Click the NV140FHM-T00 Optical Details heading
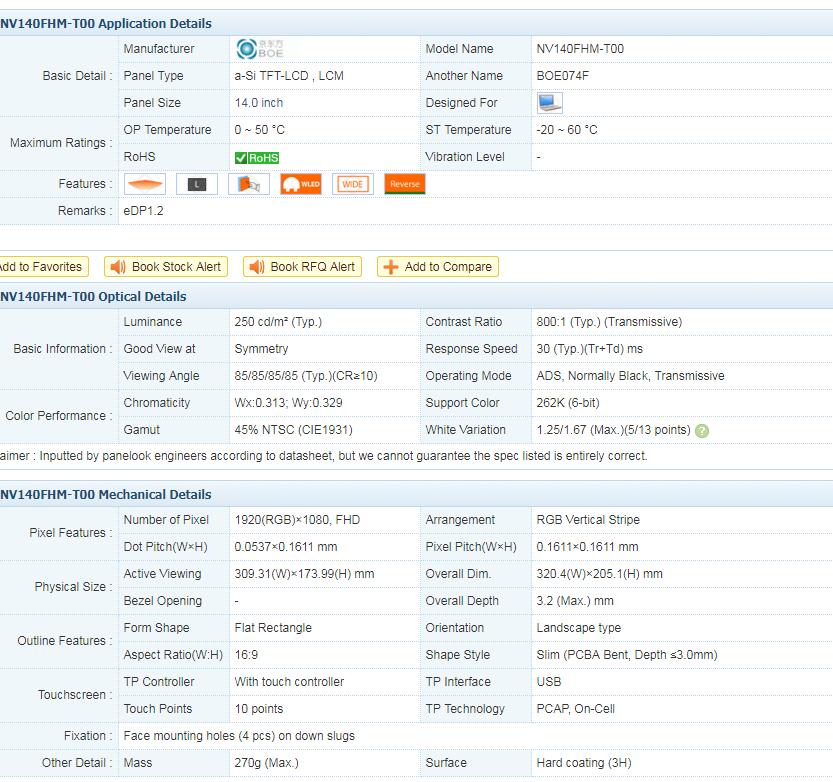The width and height of the screenshot is (833, 782). [x=94, y=296]
